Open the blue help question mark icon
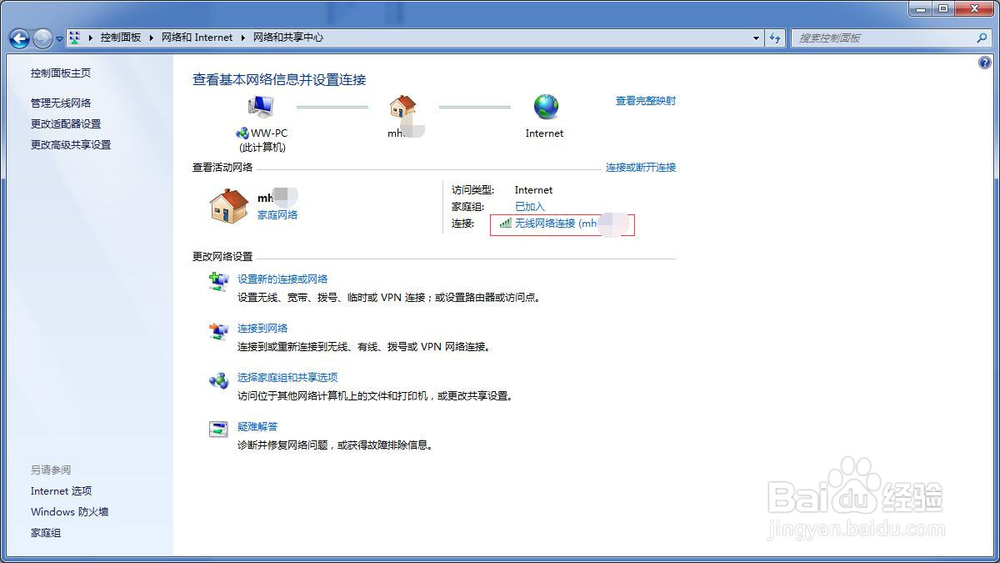 985,62
